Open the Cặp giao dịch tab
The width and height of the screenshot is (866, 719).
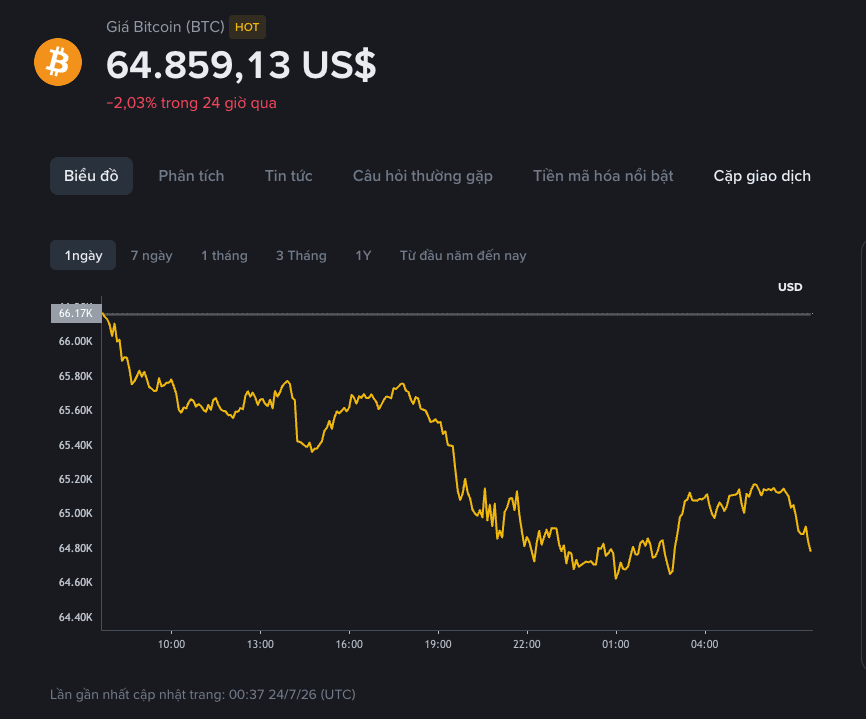[x=762, y=176]
